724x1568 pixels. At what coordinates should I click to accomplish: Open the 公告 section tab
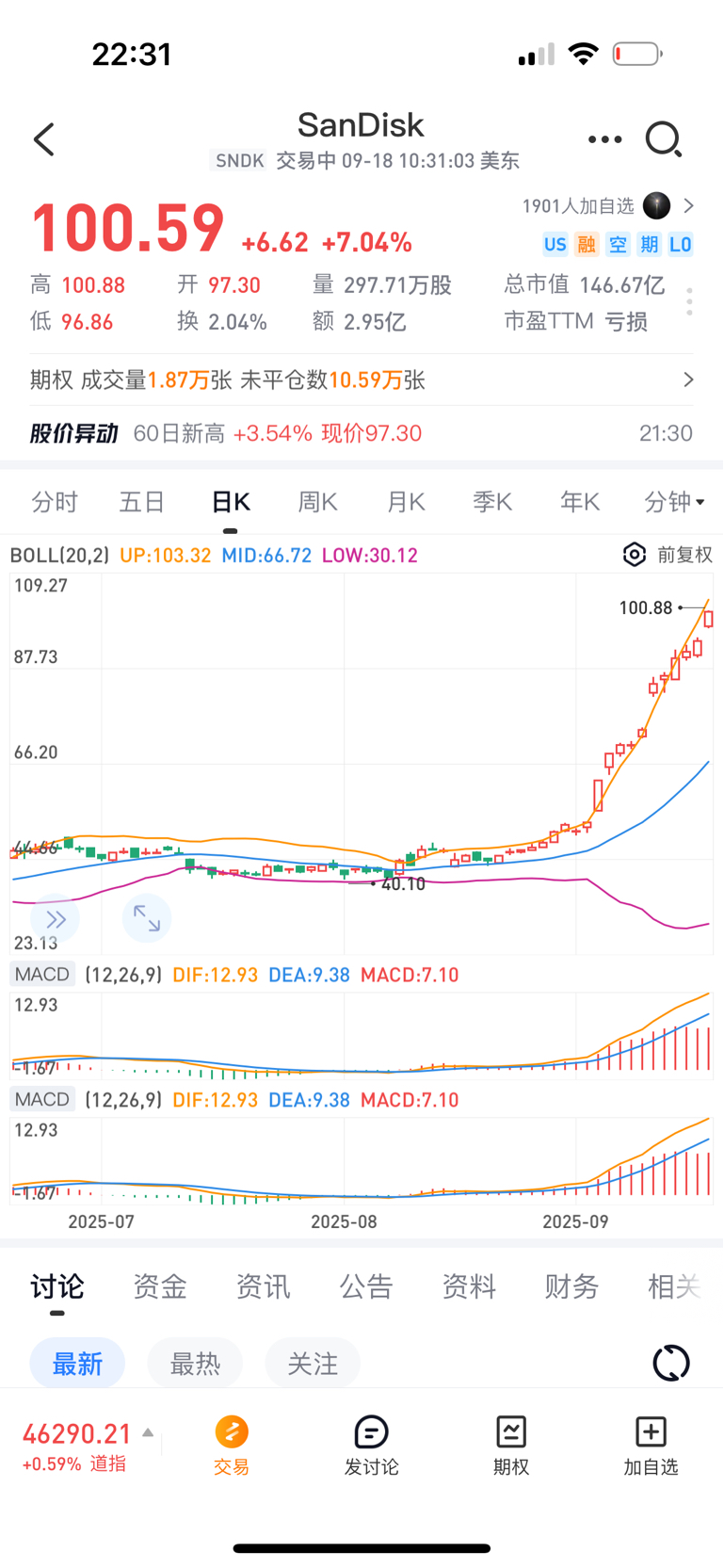[x=366, y=1286]
